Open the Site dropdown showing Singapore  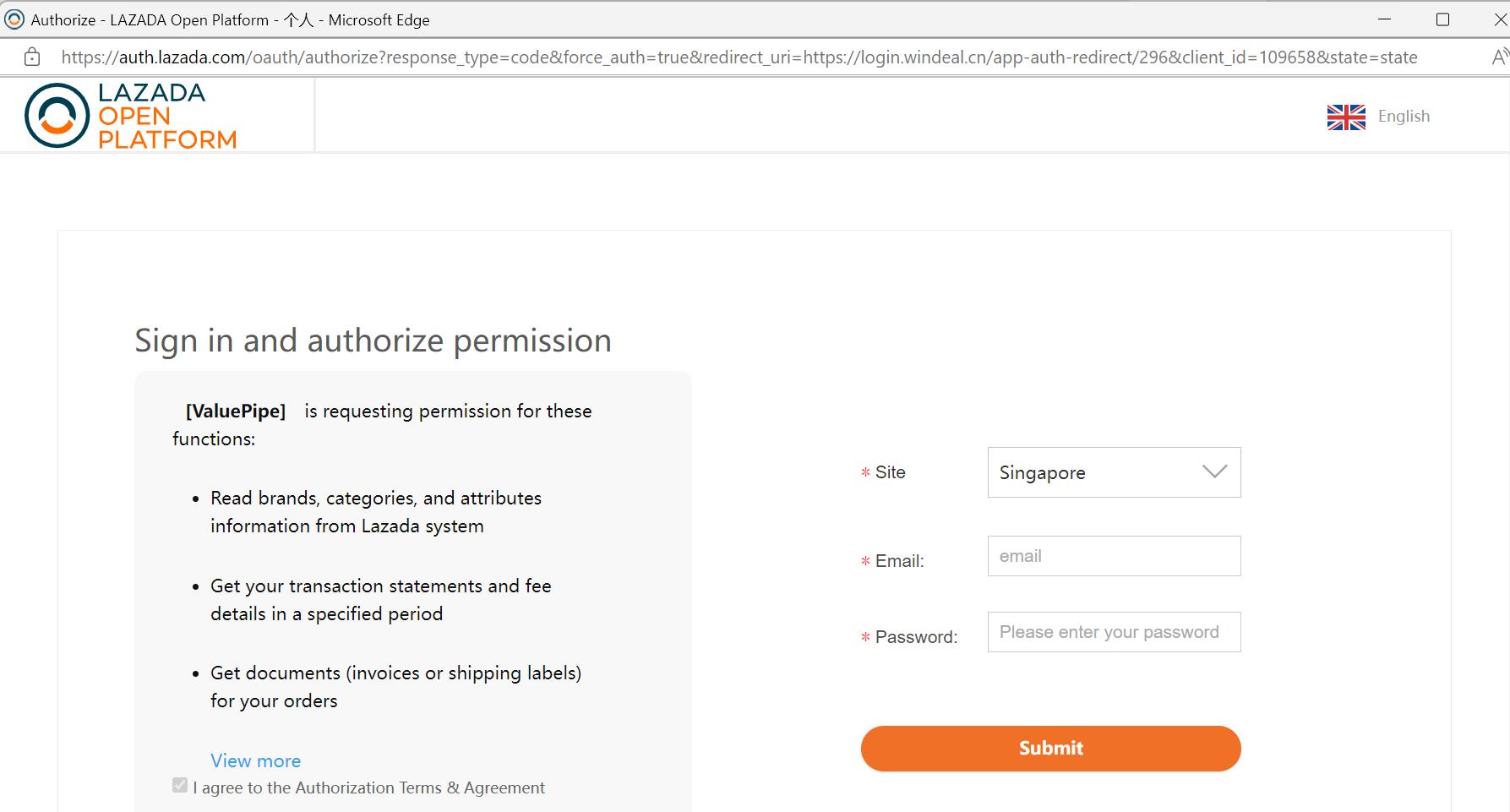pyautogui.click(x=1114, y=472)
